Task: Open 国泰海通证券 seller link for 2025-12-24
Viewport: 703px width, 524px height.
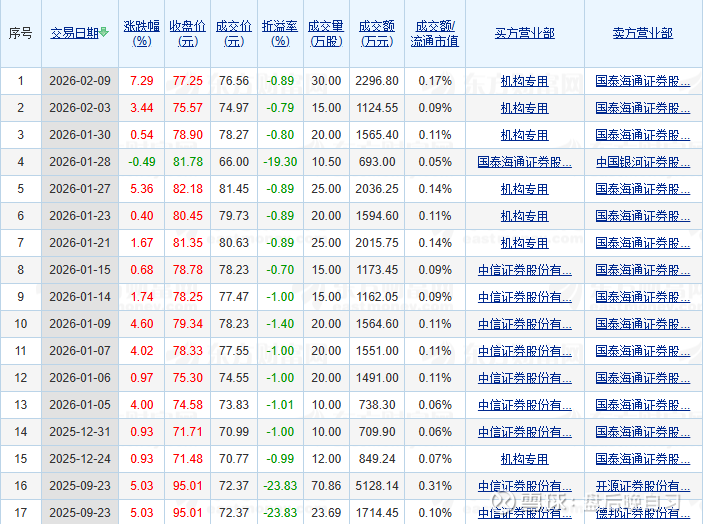Action: [642, 459]
